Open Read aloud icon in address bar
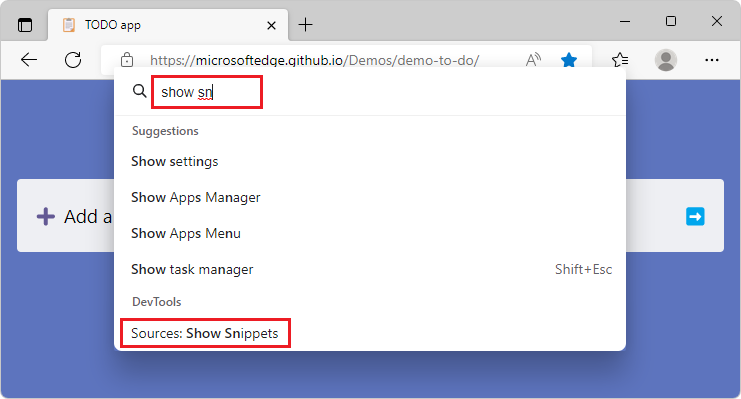741x399 pixels. click(x=533, y=60)
